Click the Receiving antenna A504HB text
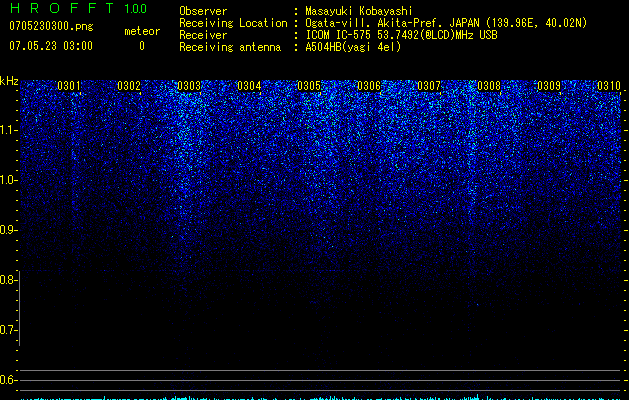Screen dimensions: 629x400 353,47
